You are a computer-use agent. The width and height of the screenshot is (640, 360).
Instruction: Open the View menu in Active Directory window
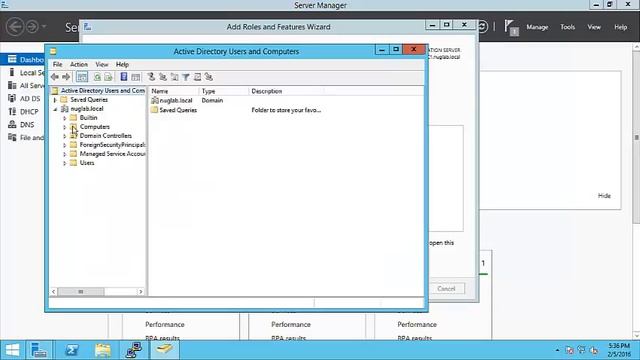[x=102, y=64]
